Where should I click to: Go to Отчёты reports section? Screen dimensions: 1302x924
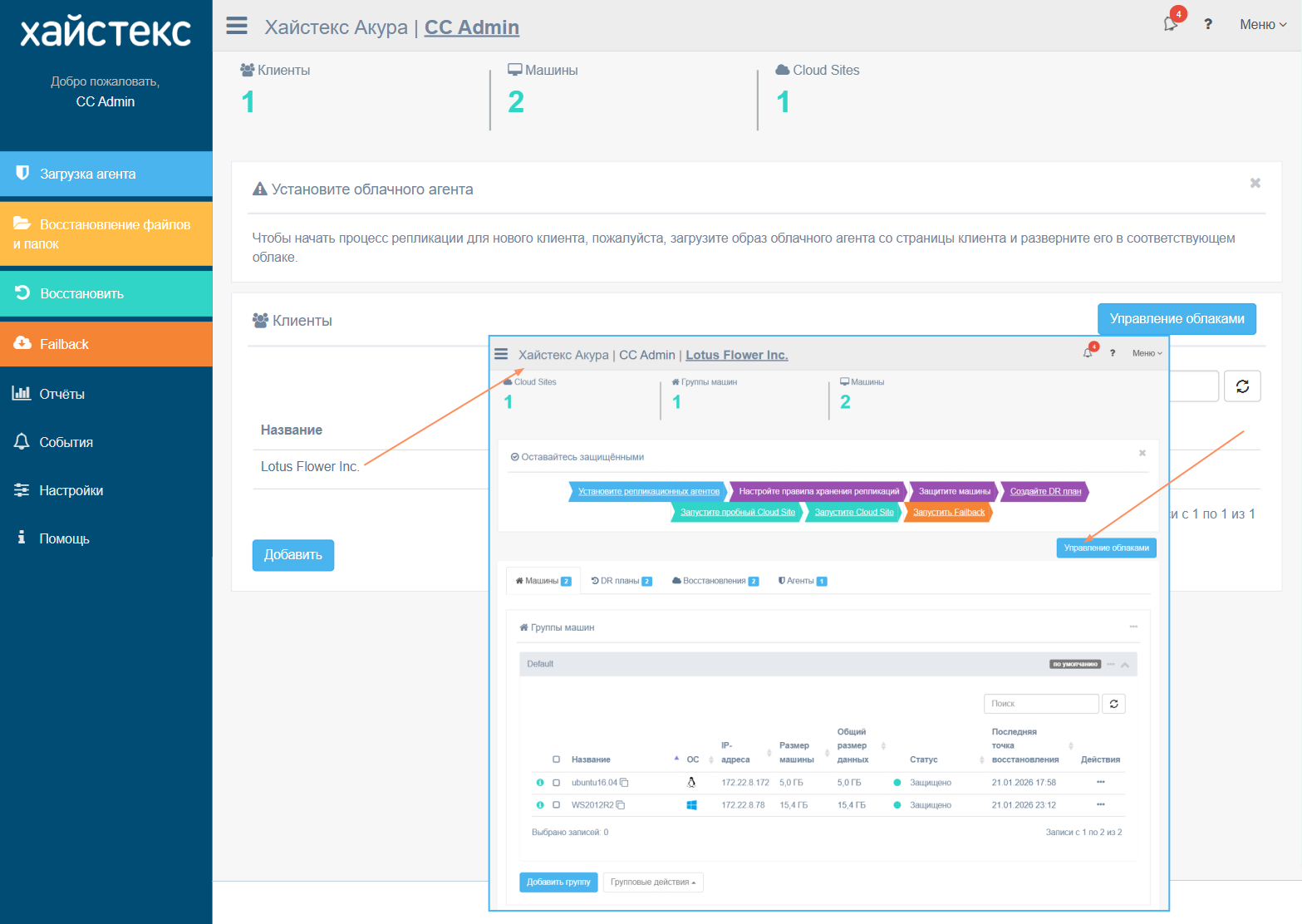(106, 394)
